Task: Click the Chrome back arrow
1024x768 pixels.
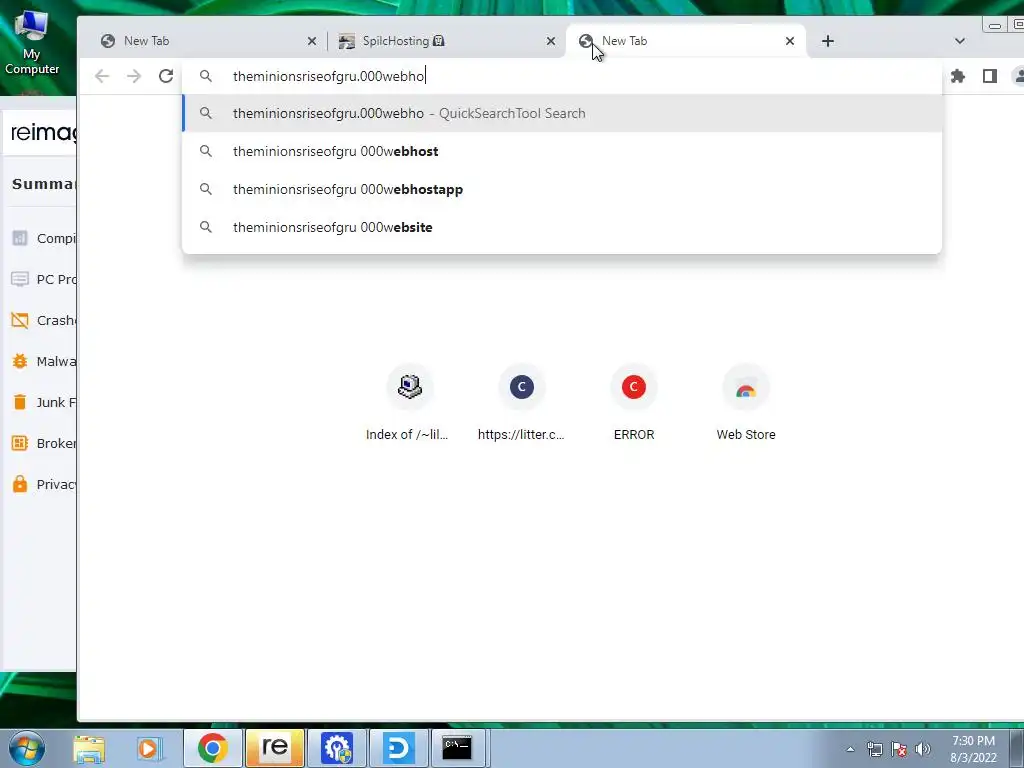Action: (102, 76)
